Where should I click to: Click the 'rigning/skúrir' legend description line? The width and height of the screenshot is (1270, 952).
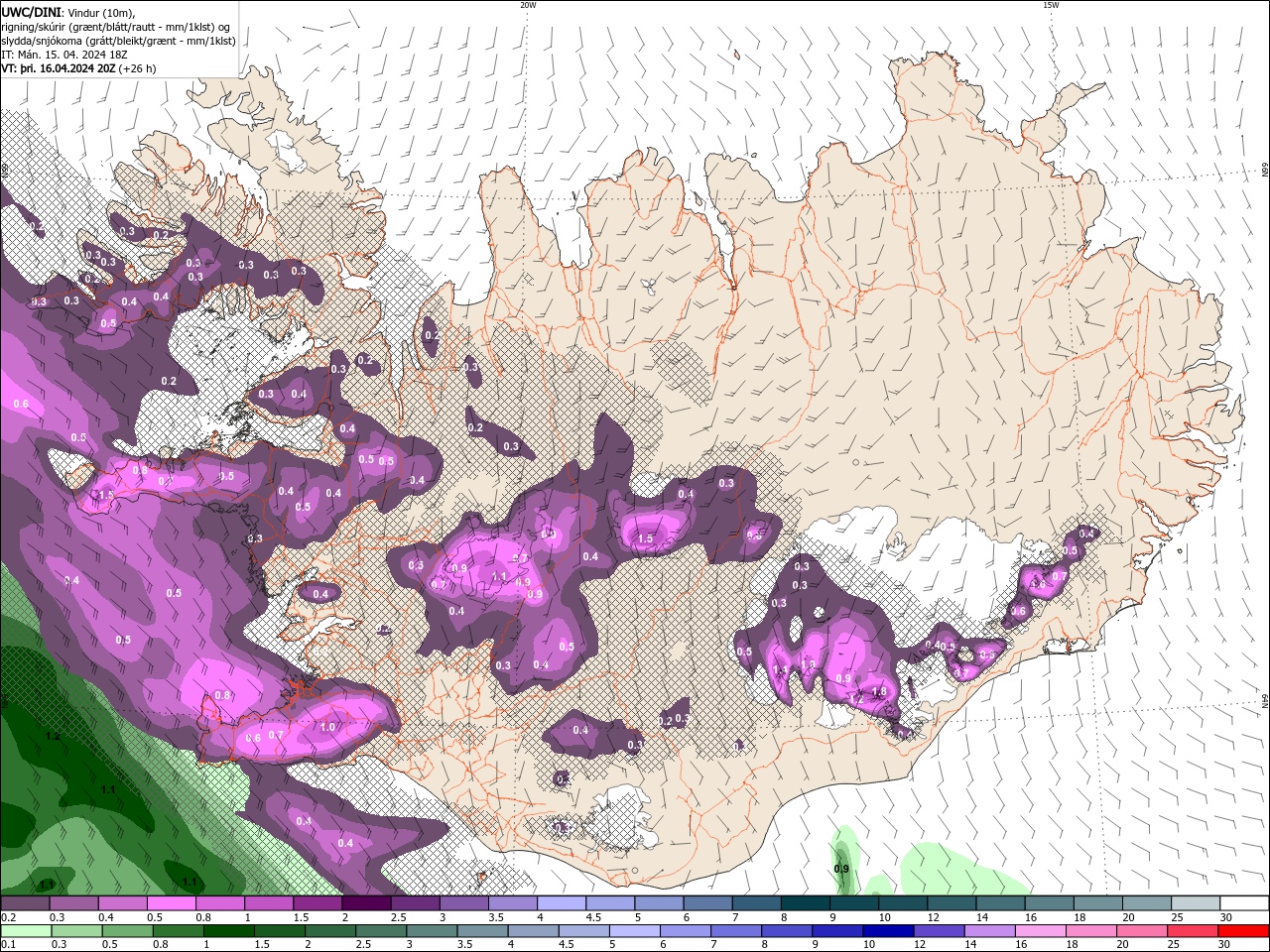117,27
